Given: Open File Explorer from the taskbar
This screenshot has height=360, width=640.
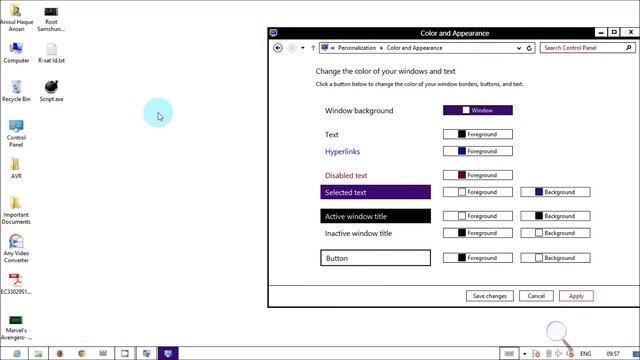Looking at the screenshot, I should [x=38, y=353].
